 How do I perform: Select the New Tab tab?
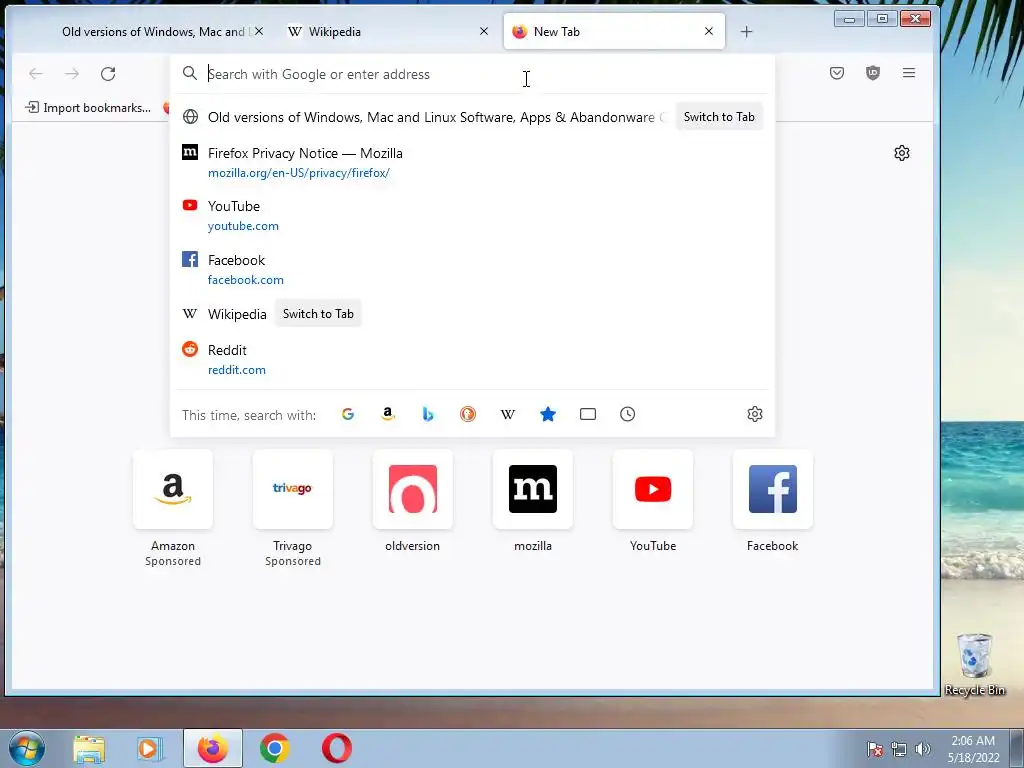(614, 31)
